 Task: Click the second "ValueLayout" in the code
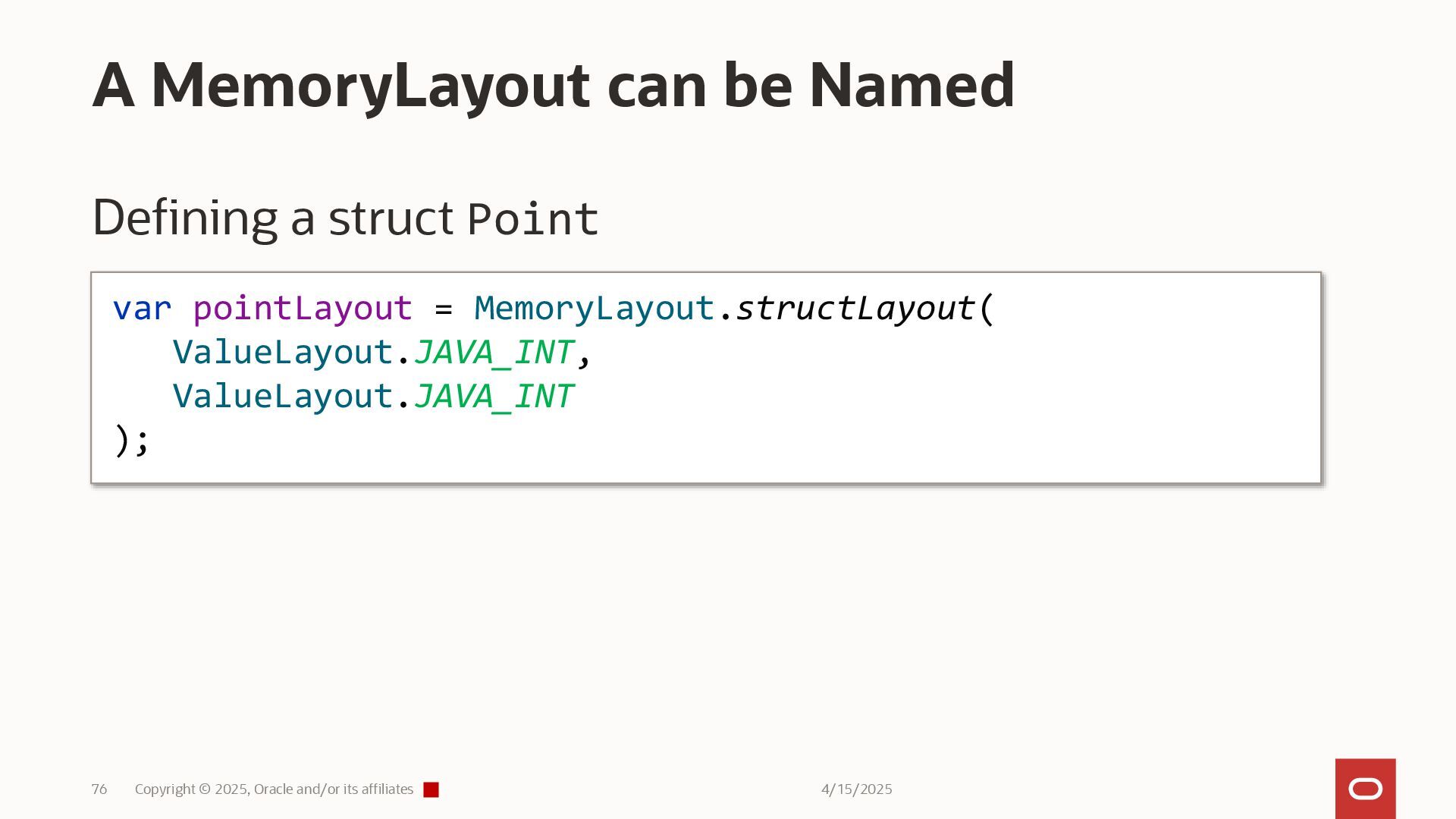[x=282, y=397]
